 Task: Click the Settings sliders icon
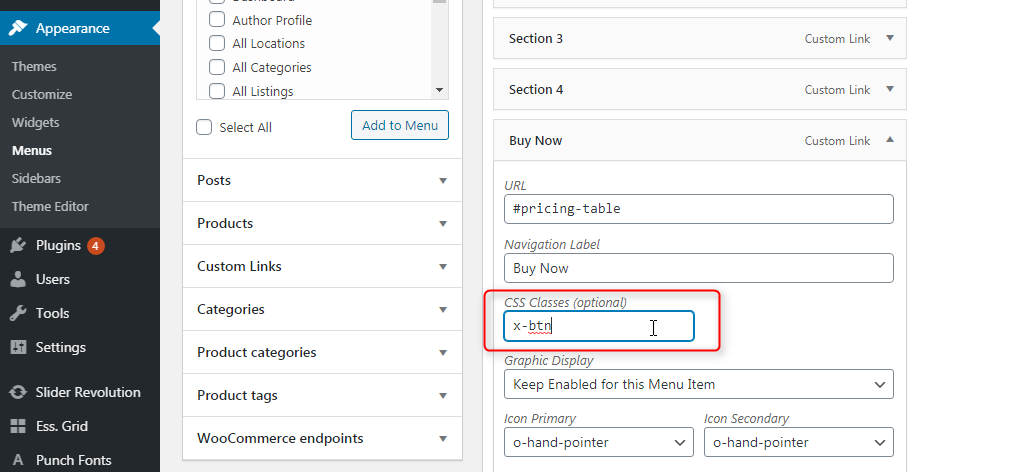click(18, 347)
